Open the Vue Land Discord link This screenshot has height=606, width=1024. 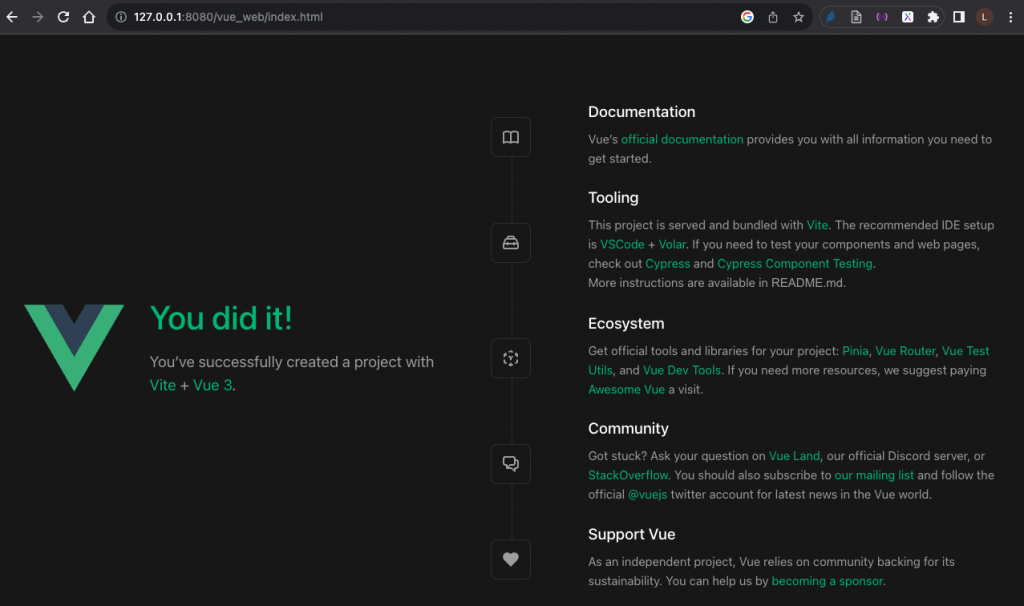(794, 456)
